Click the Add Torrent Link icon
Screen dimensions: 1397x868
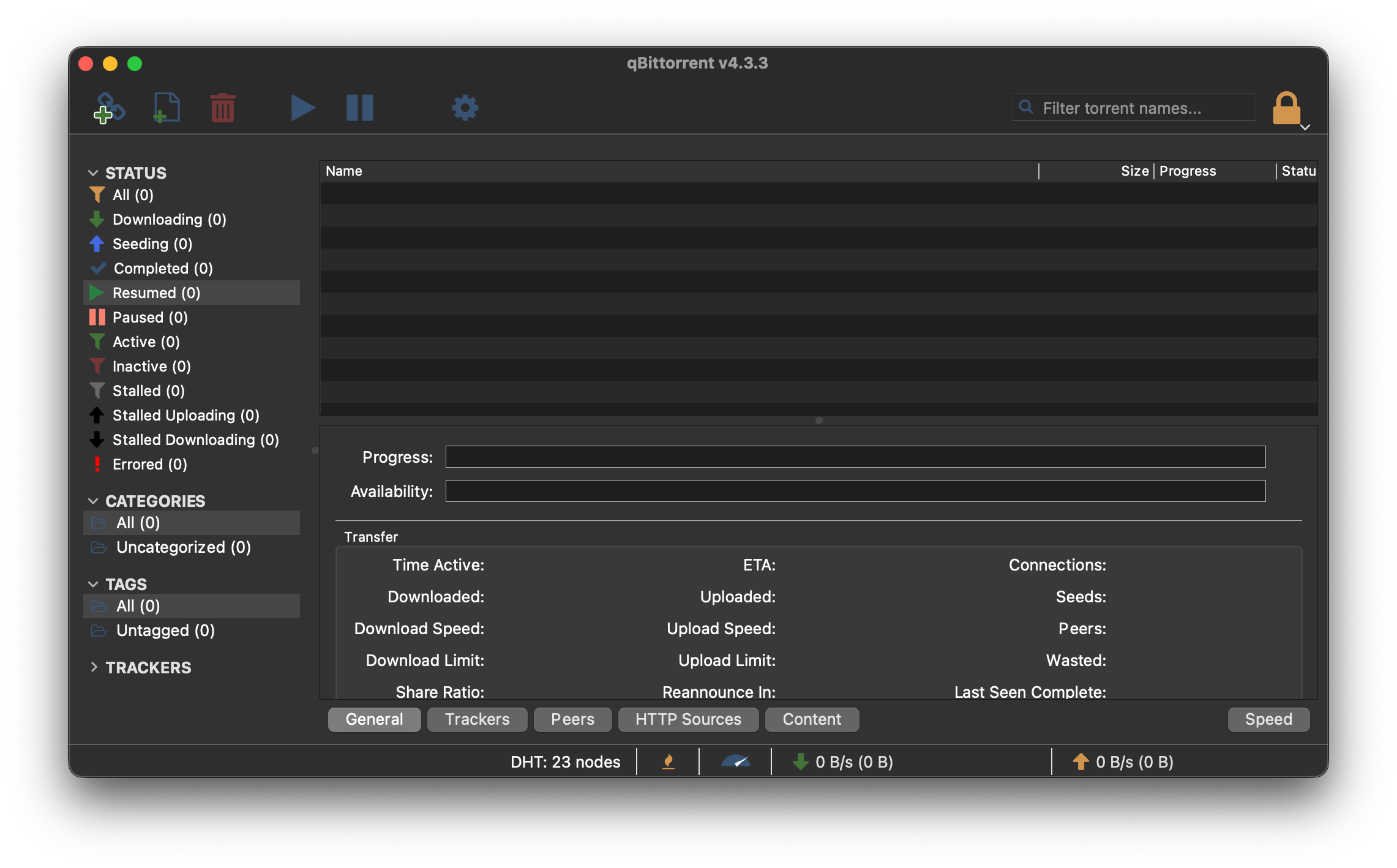[109, 108]
